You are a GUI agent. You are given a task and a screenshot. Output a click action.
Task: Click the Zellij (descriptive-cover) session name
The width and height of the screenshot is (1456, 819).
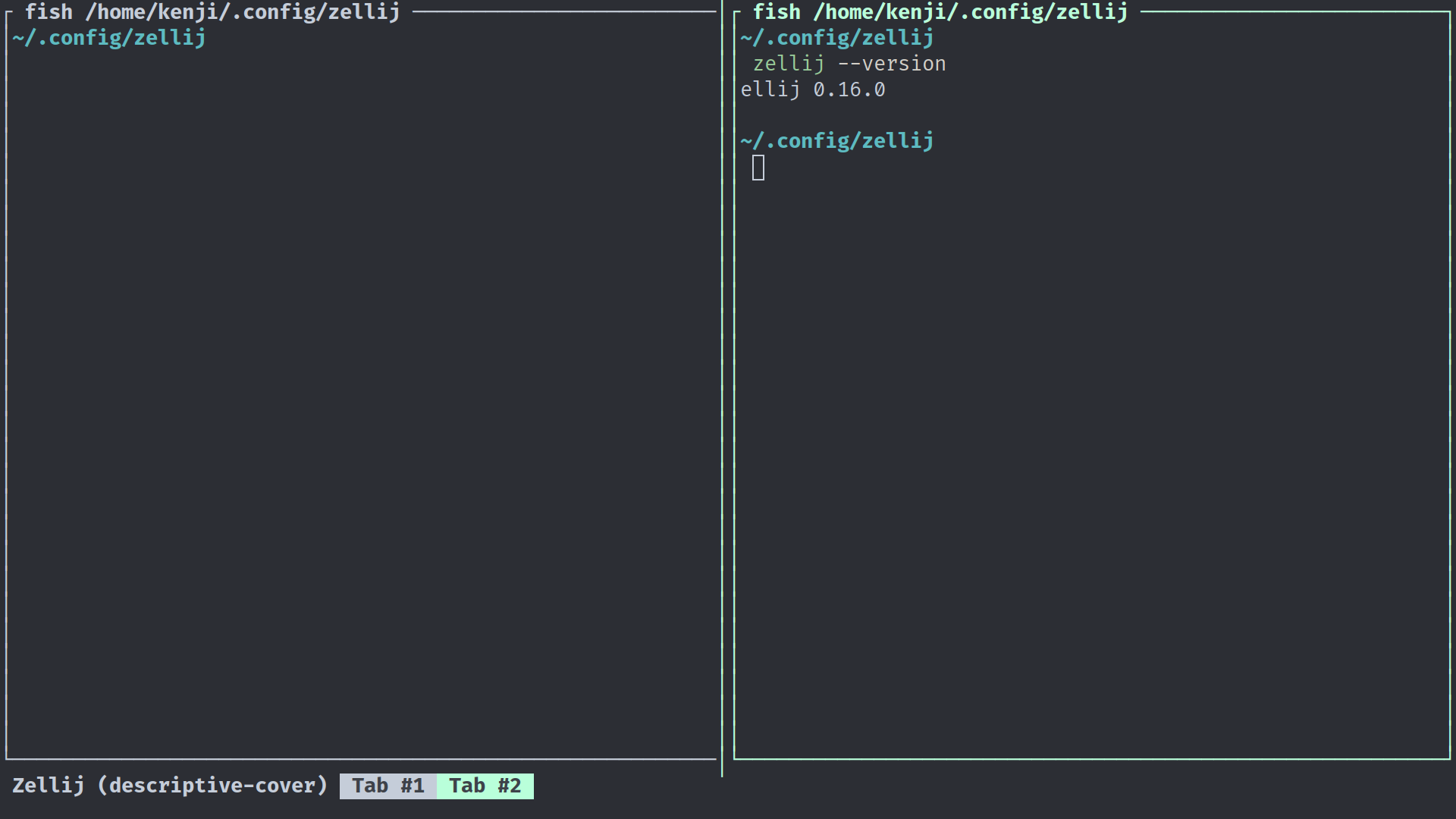point(170,786)
